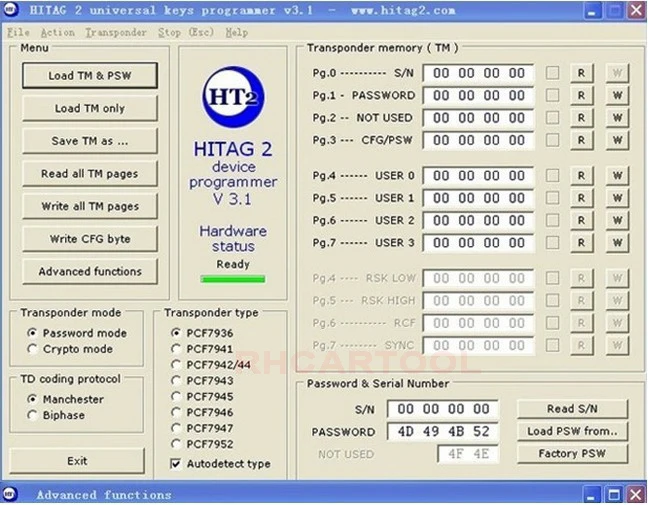Click the Load TM only button

coord(90,108)
